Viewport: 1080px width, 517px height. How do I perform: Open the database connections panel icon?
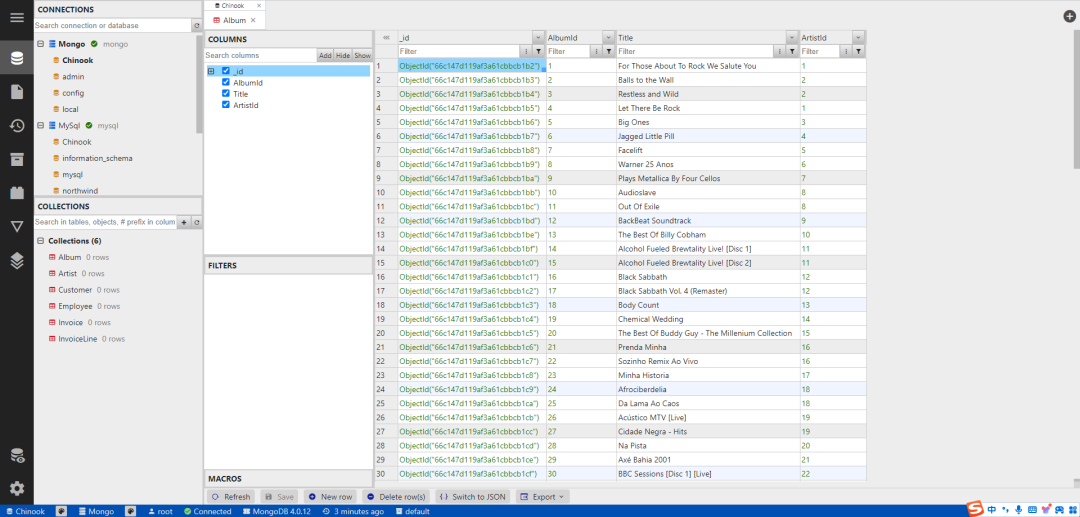16,57
